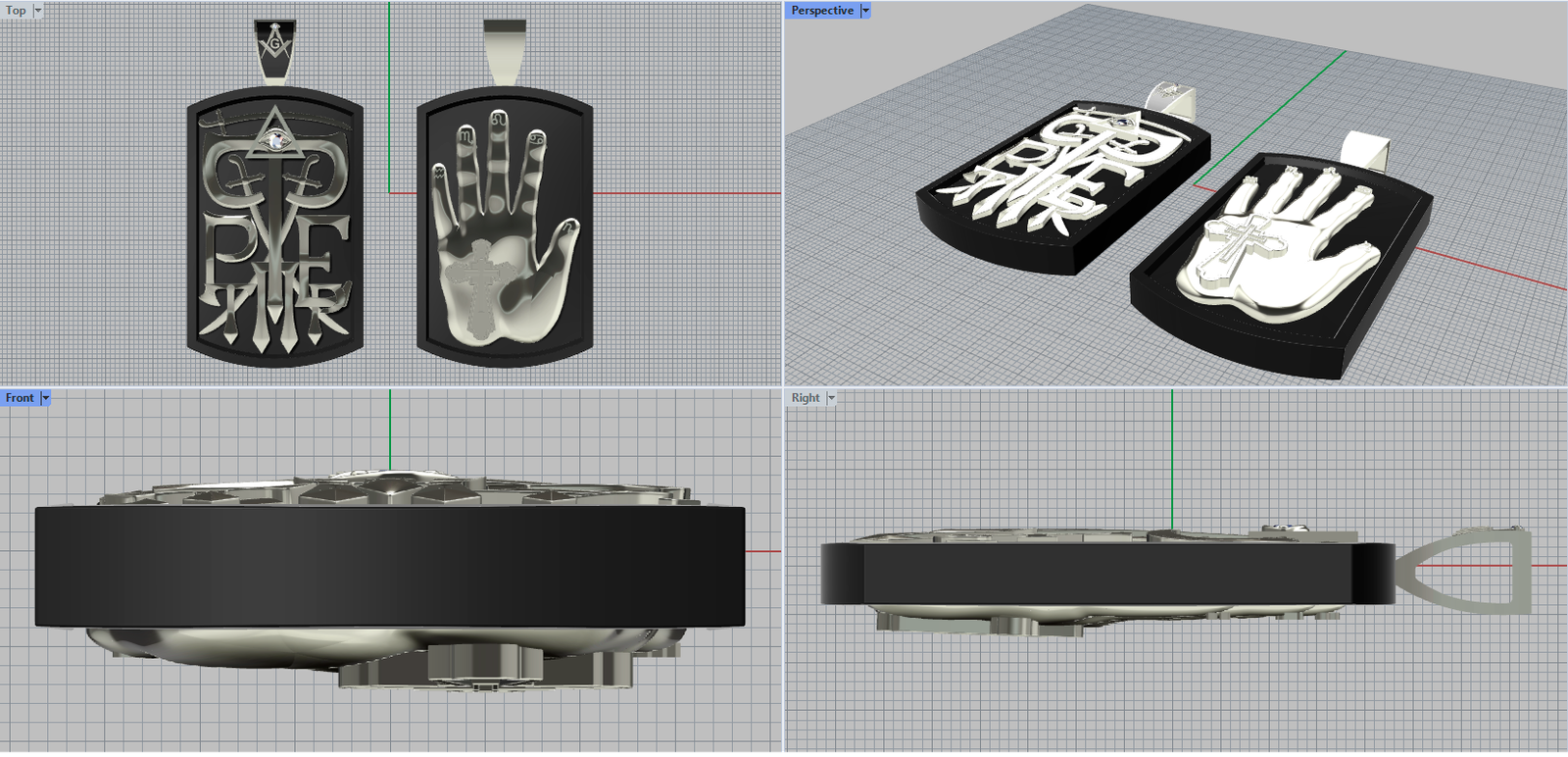Viewport: 1568px width, 757px height.
Task: Expand the Right viewport dropdown arrow
Action: click(832, 398)
